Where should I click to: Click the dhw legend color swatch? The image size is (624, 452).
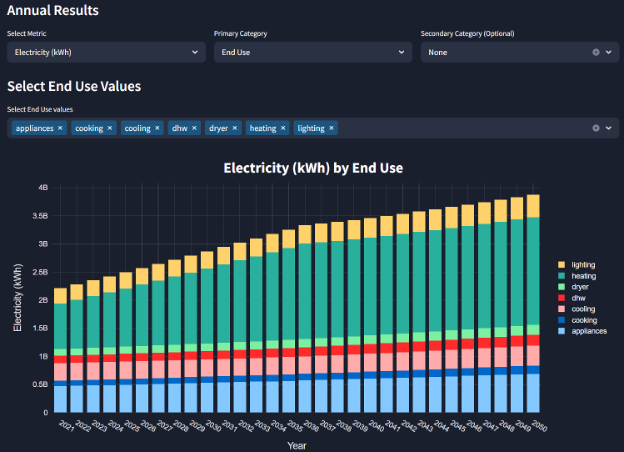pyautogui.click(x=562, y=297)
